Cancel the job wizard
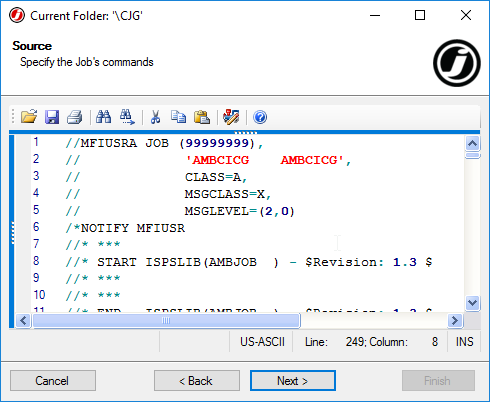 point(53,381)
